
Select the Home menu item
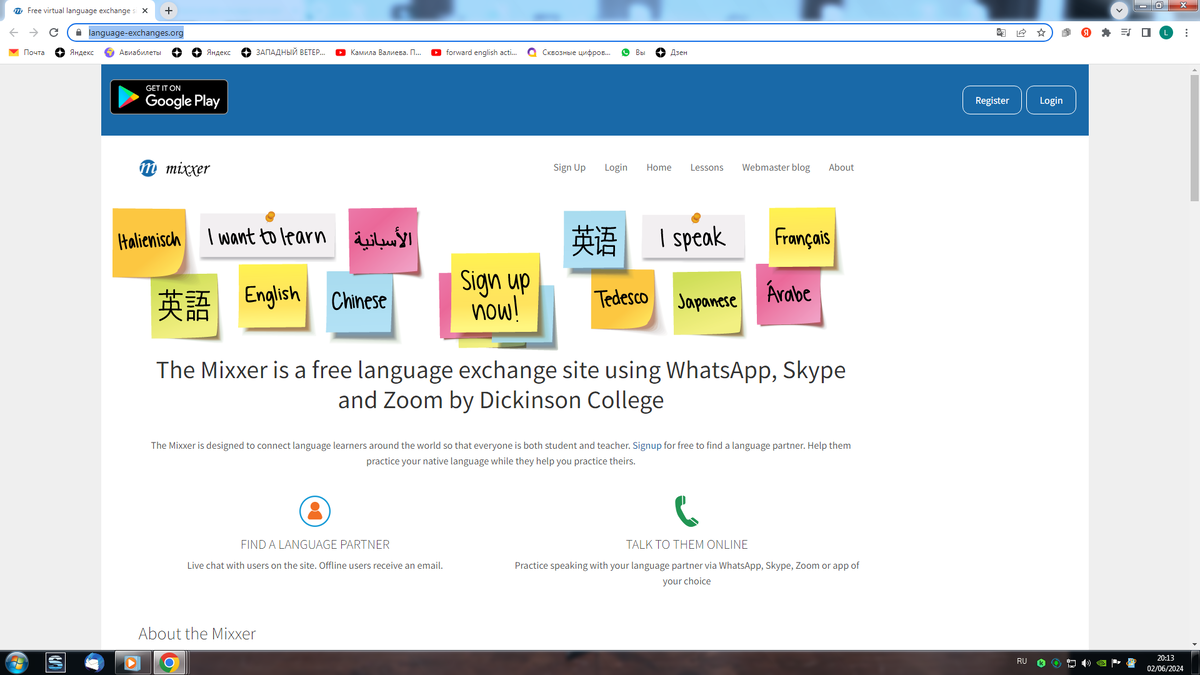(659, 168)
